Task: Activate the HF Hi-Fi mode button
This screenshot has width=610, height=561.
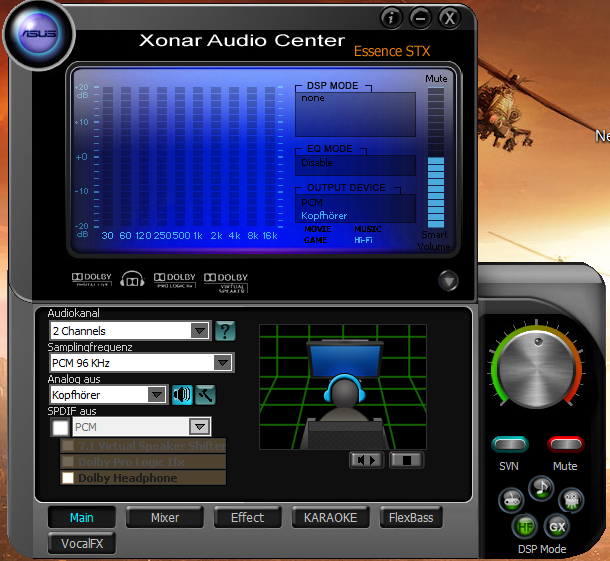Action: click(525, 527)
